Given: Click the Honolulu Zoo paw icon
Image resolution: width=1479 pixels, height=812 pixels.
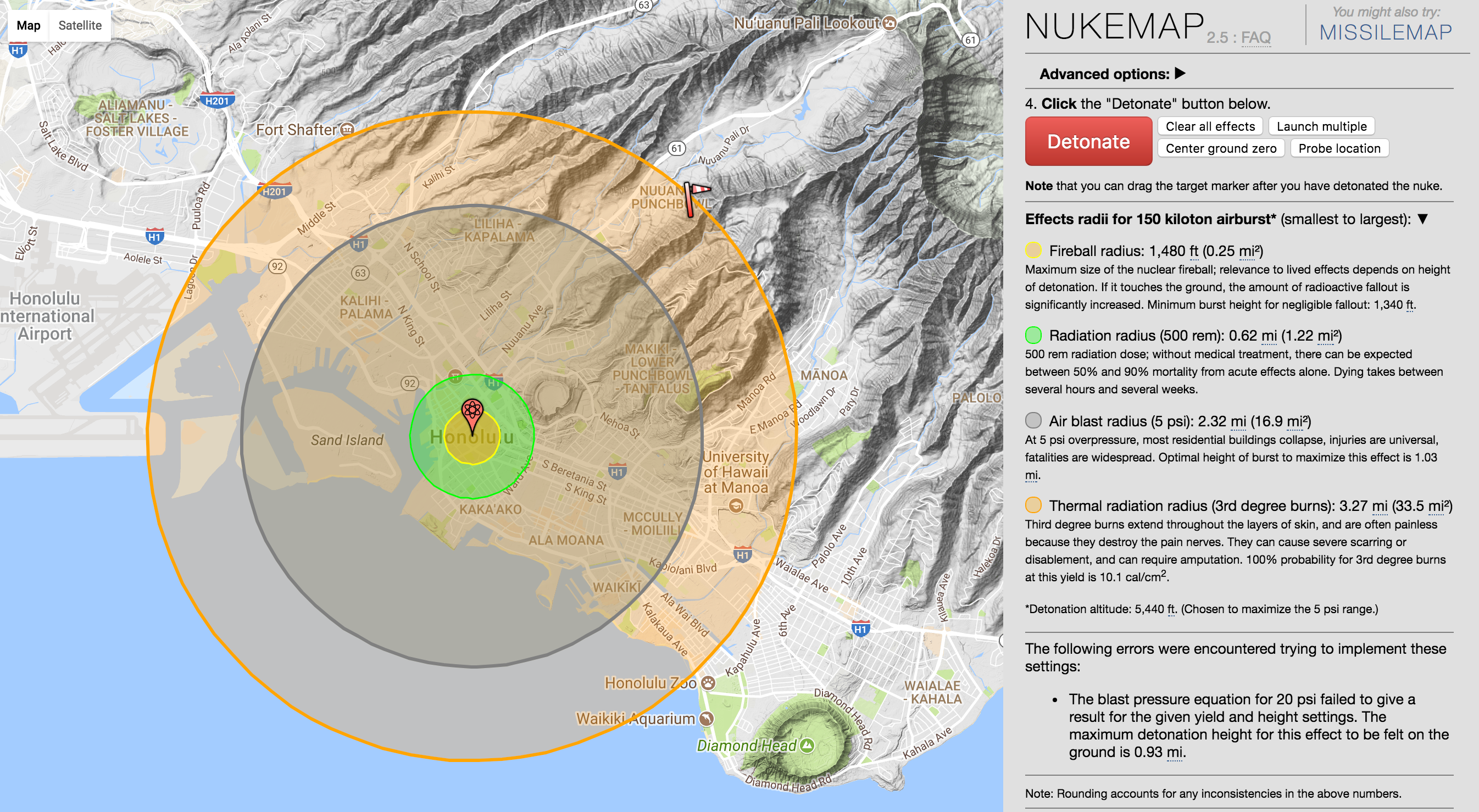Looking at the screenshot, I should 709,683.
